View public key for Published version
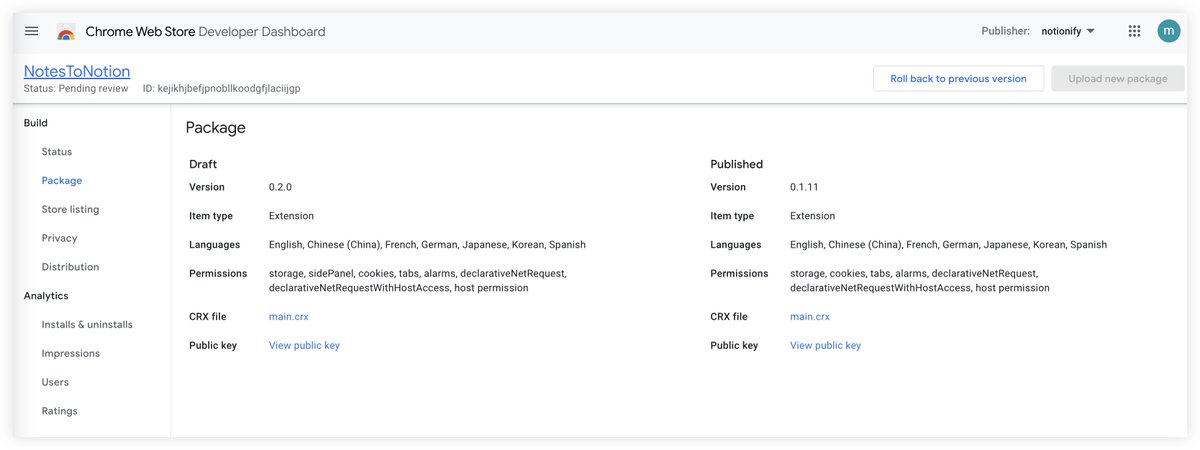 pyautogui.click(x=825, y=346)
